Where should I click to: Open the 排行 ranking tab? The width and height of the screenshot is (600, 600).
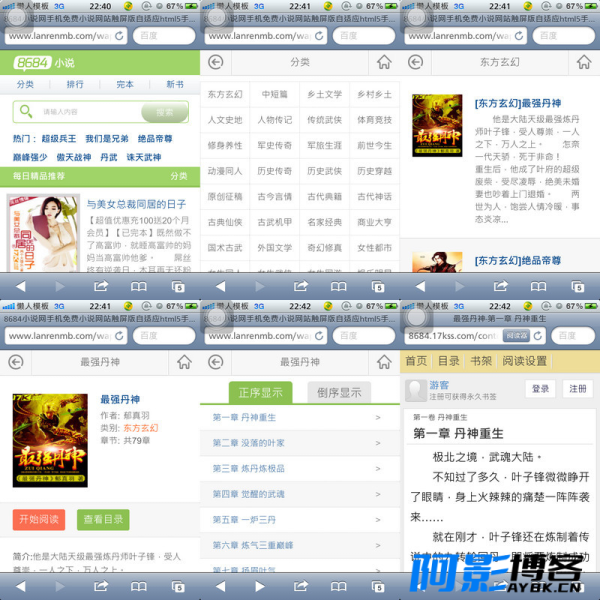75,85
